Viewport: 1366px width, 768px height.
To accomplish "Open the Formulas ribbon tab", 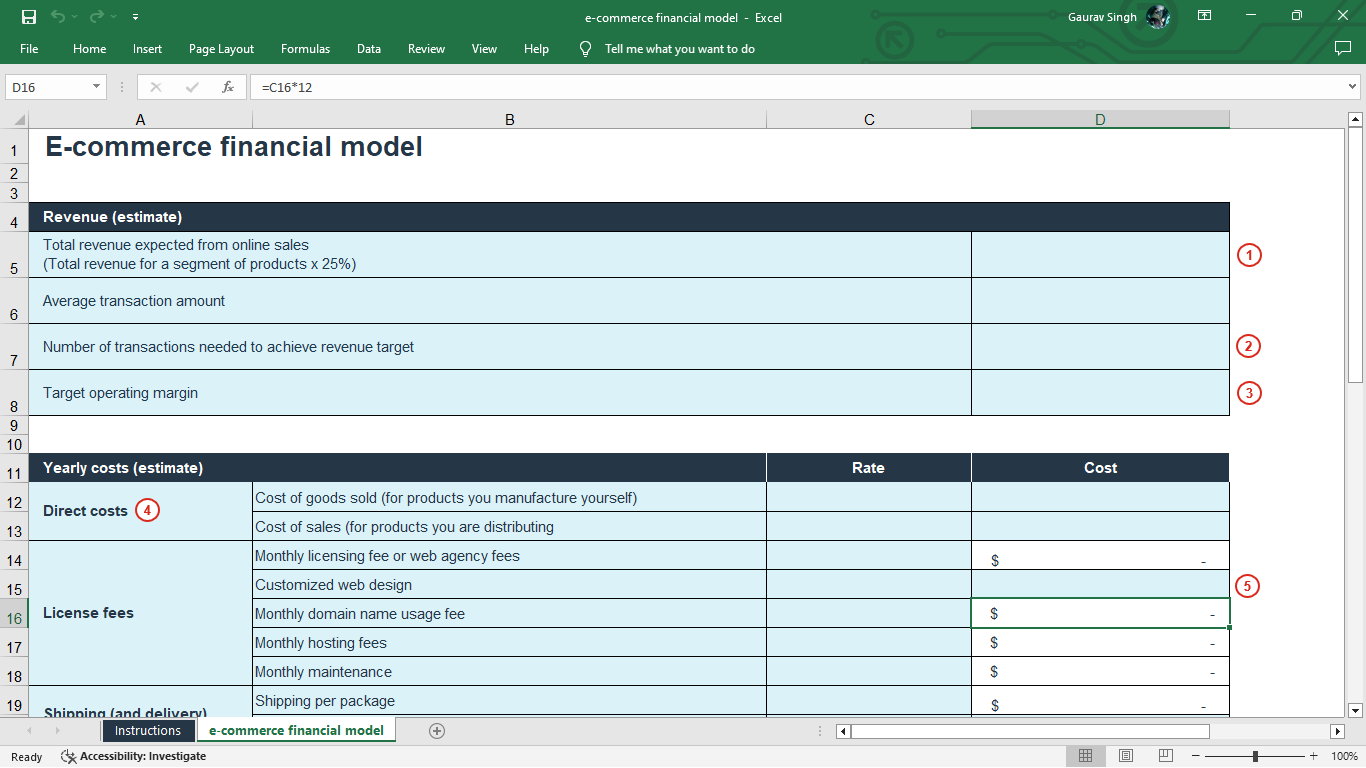I will 305,49.
